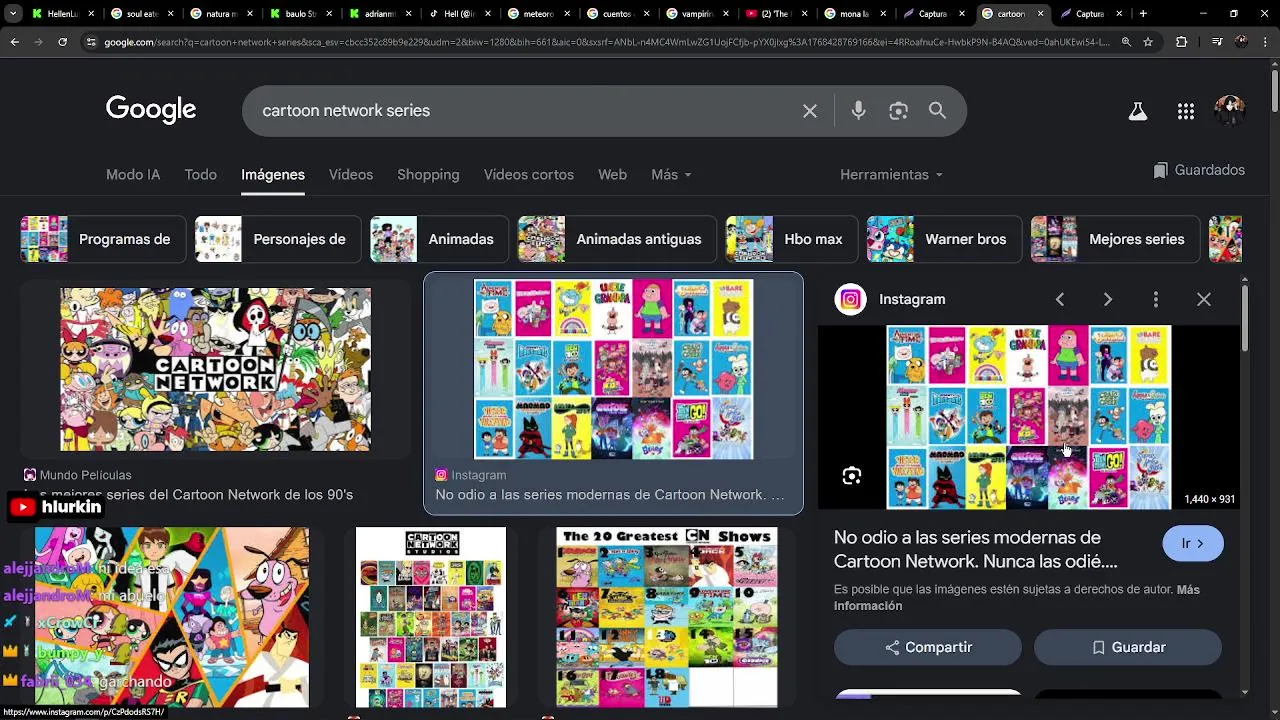Open Instagram source header in preview
Screen dimensions: 1280x720
(890, 299)
